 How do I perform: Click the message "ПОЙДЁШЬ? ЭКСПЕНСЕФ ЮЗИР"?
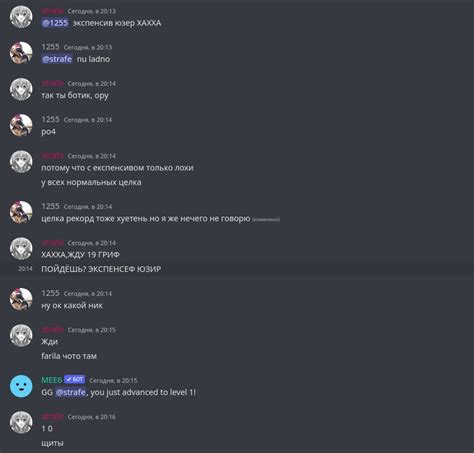[101, 269]
